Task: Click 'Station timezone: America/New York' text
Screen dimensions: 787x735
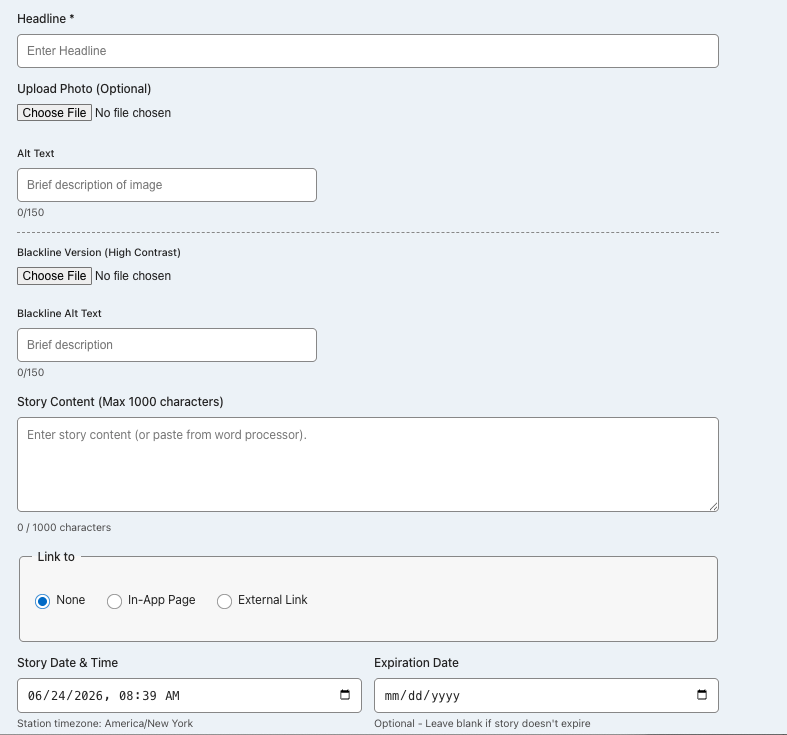Action: tap(105, 723)
